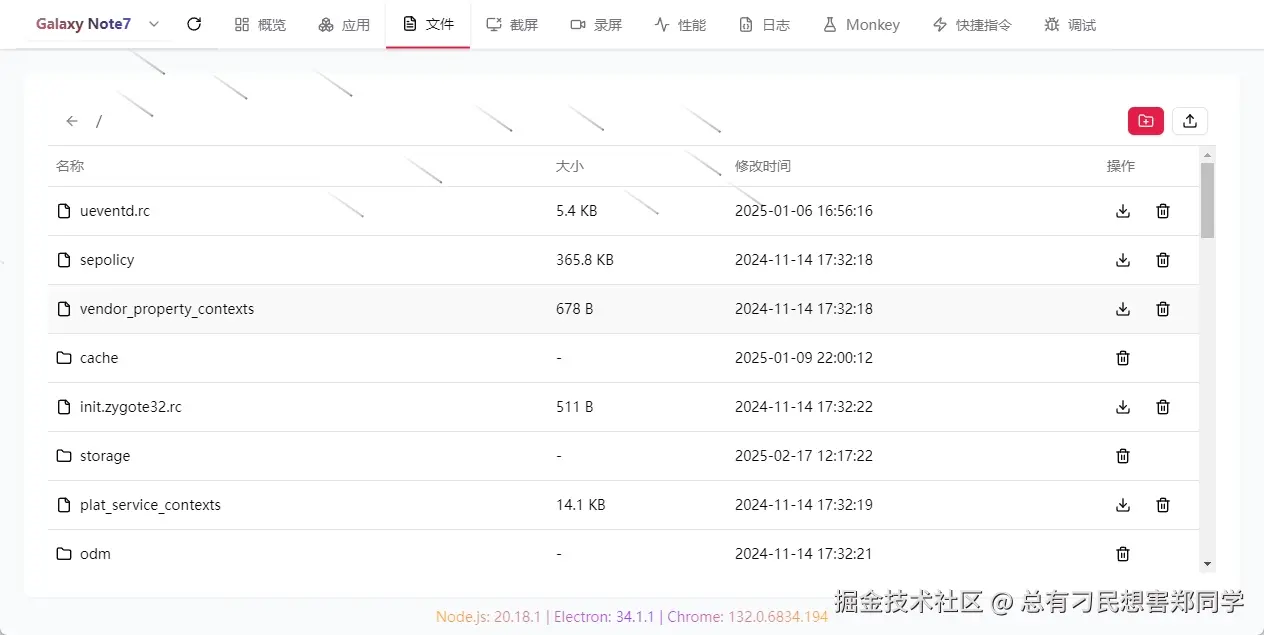Delete the odm folder
Image resolution: width=1264 pixels, height=635 pixels.
1122,554
